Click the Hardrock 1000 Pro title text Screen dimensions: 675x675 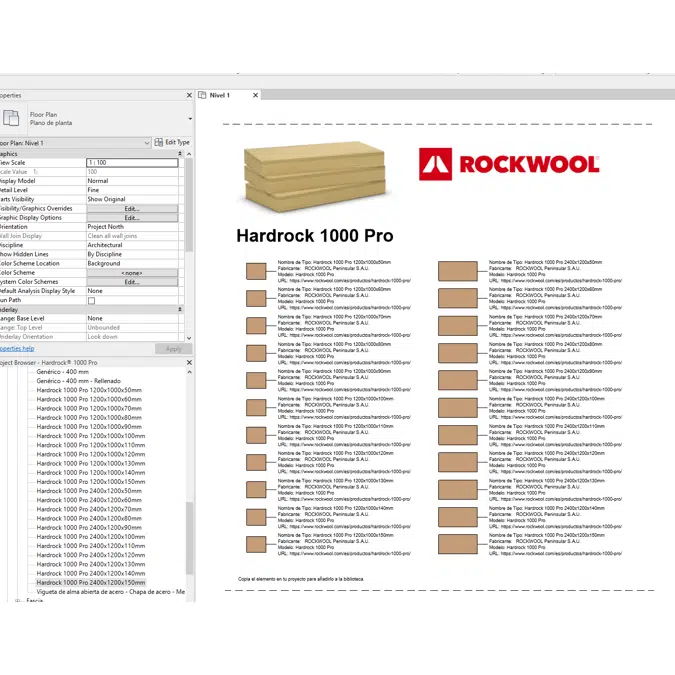pyautogui.click(x=315, y=236)
